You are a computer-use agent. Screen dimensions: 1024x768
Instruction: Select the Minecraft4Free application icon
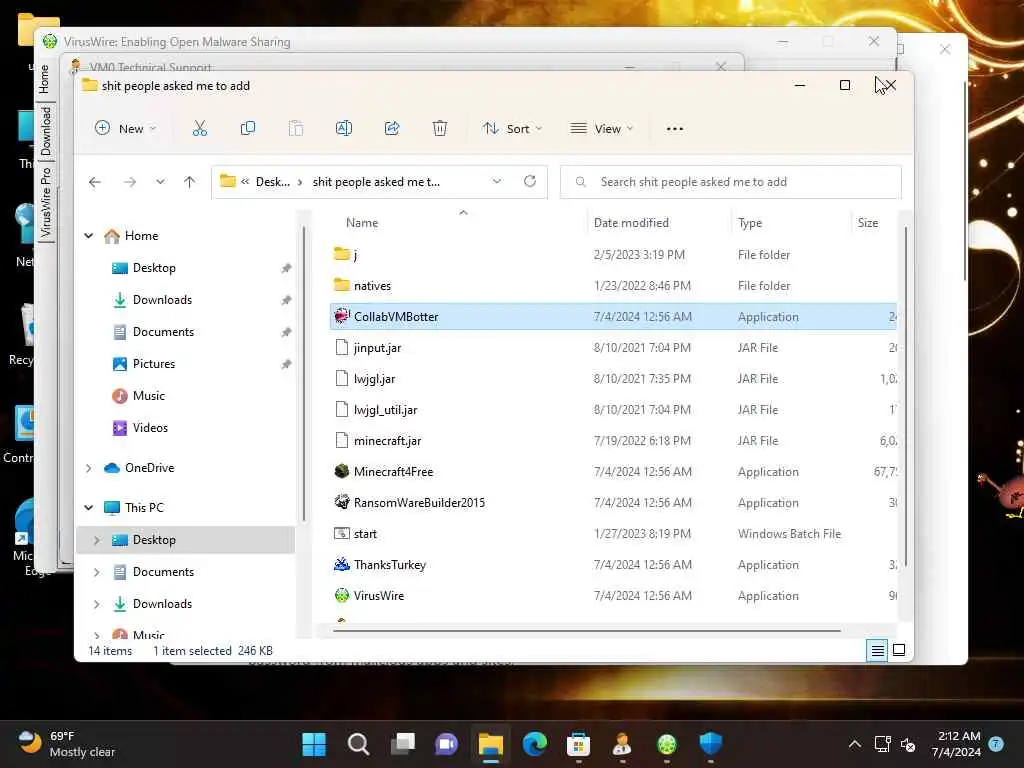point(342,472)
